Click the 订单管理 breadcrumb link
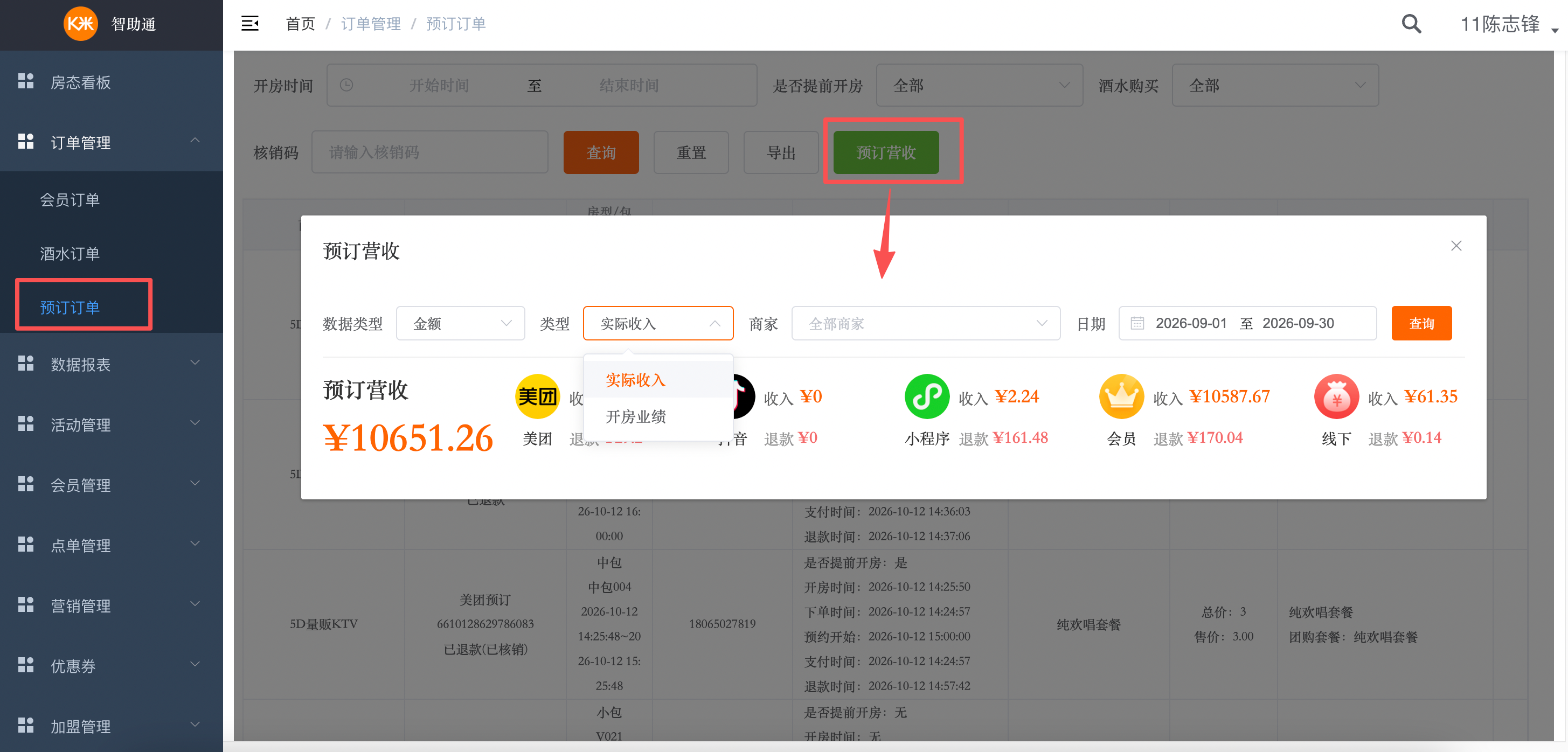Screen dimensions: 1568x752 tap(371, 24)
